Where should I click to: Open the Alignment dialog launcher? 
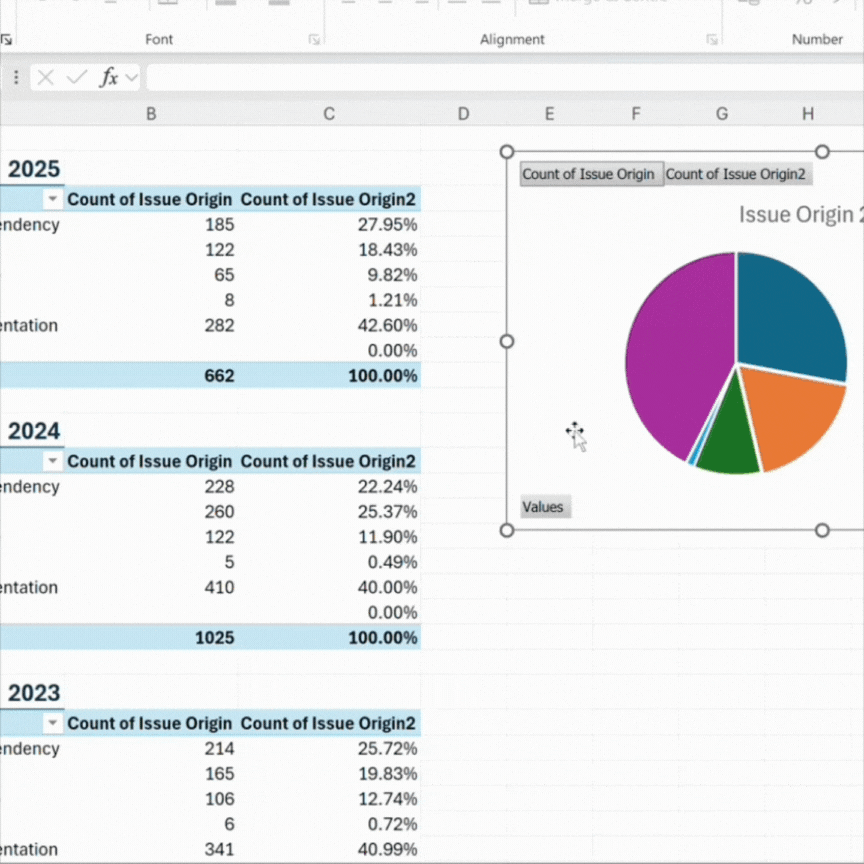[x=712, y=40]
